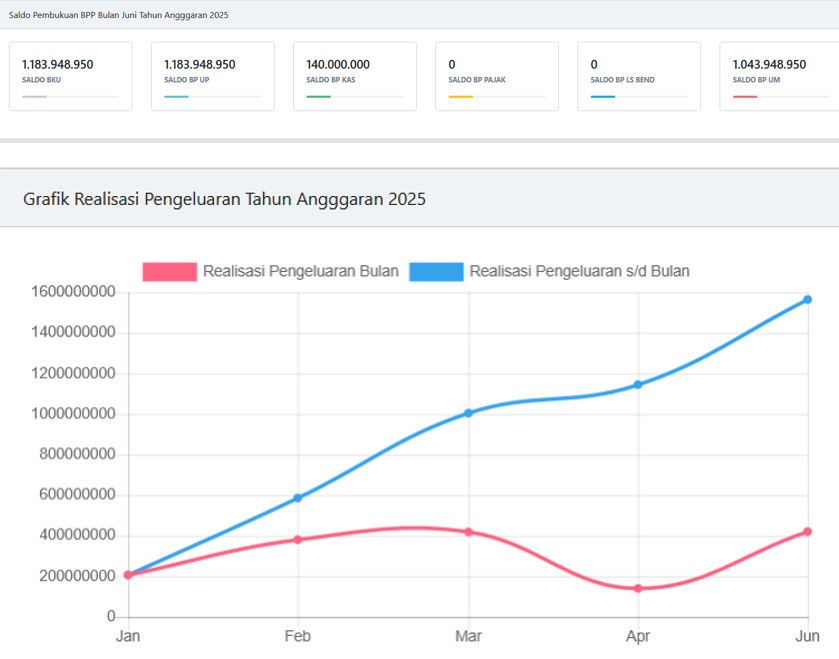Click the blue line data point for Mar
The height and width of the screenshot is (659, 839).
468,413
